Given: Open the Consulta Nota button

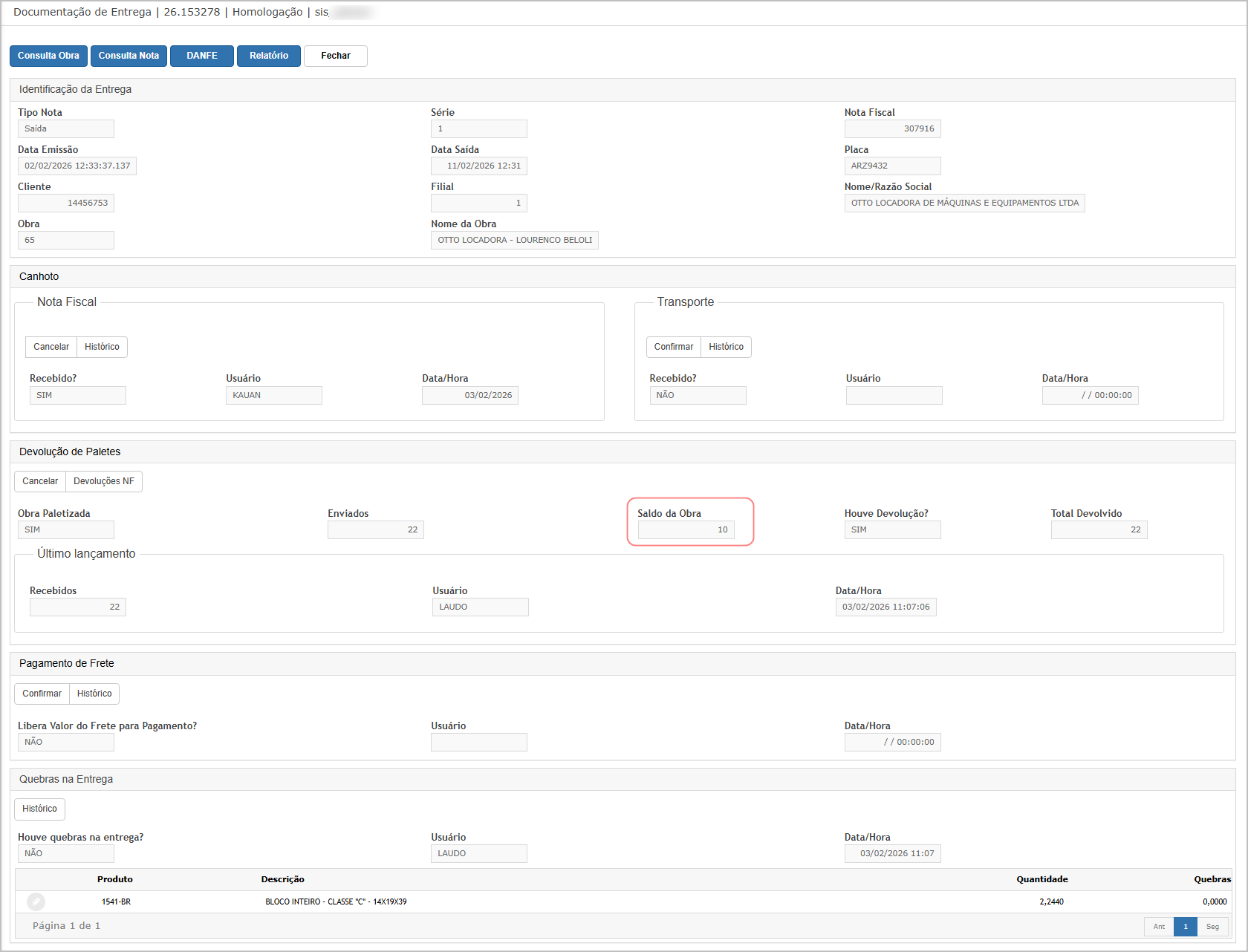Looking at the screenshot, I should [129, 56].
